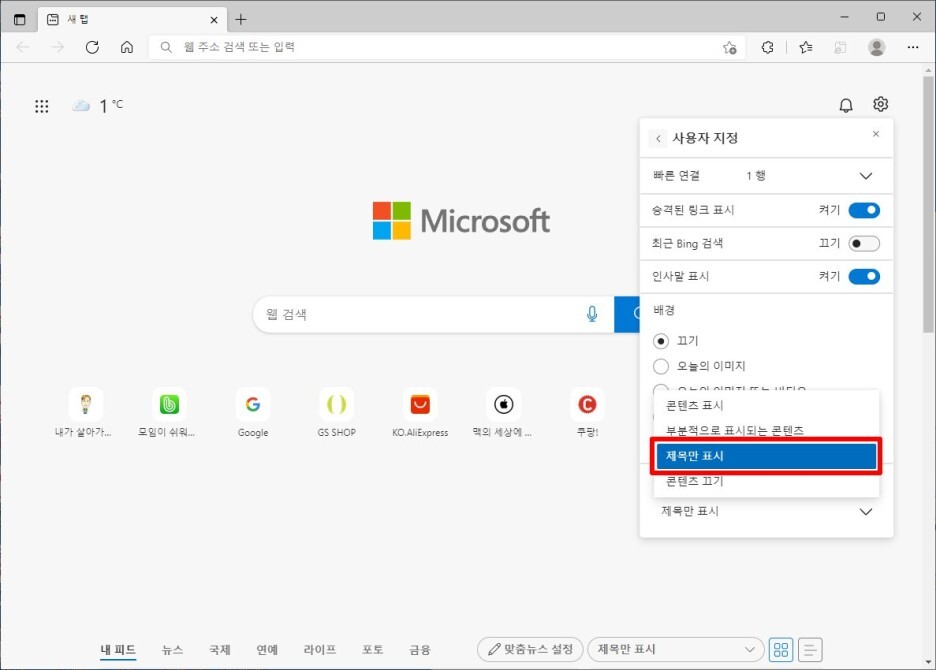Toggle the 승격된 링크 표시 switch
936x670 pixels.
point(864,210)
